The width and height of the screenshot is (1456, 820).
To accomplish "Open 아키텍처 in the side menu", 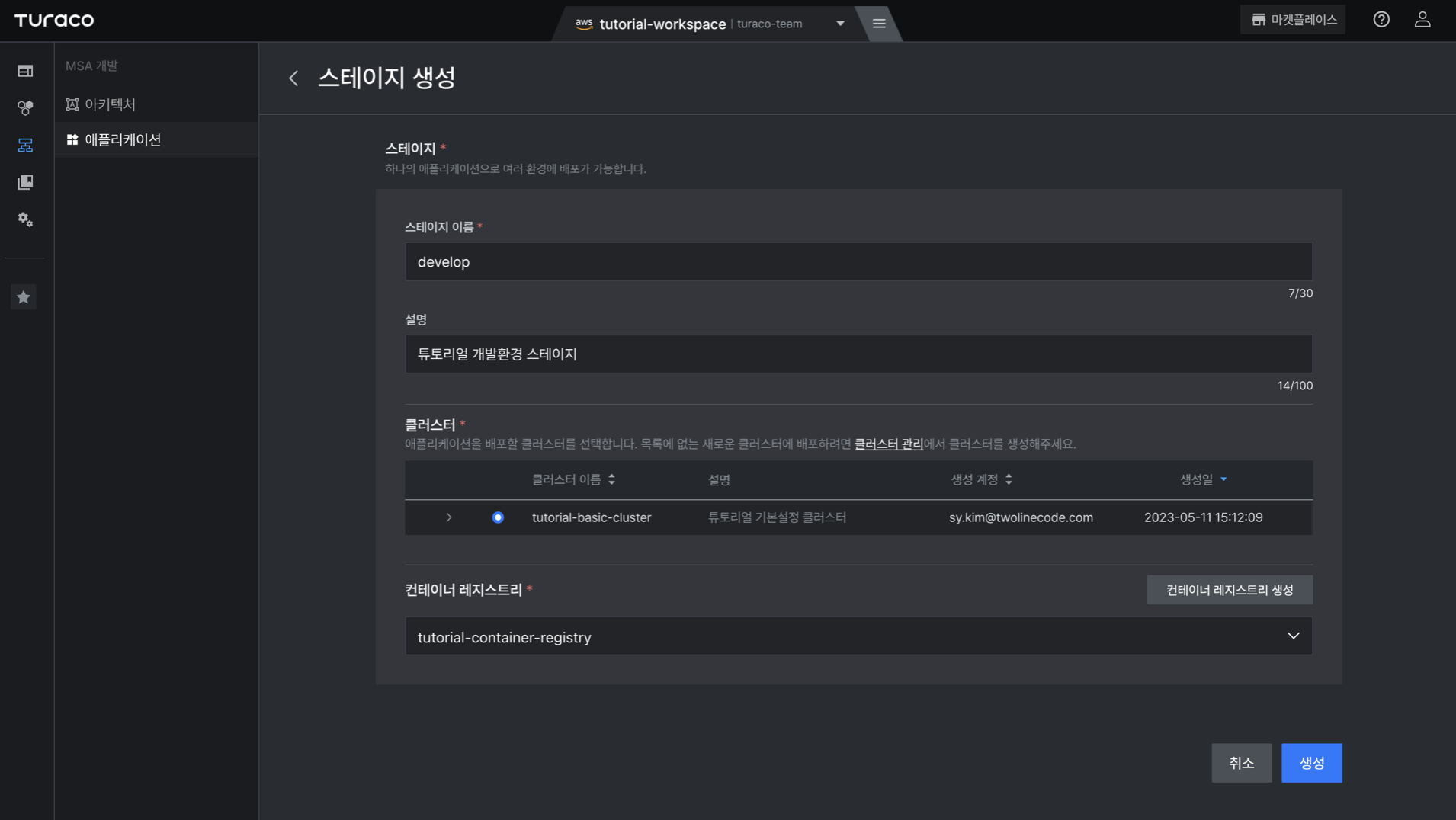I will pyautogui.click(x=156, y=104).
